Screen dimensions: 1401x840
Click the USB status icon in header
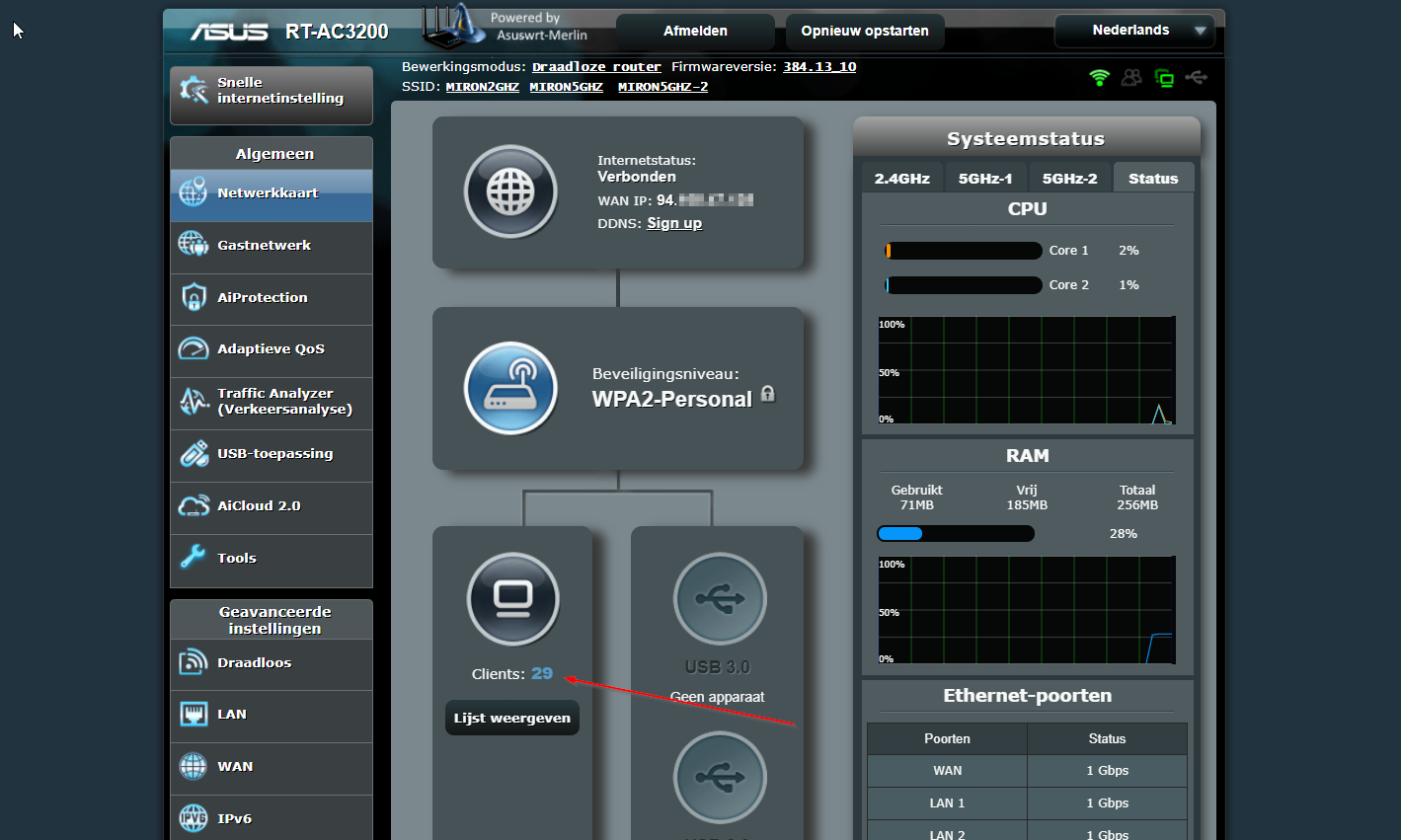pyautogui.click(x=1197, y=78)
